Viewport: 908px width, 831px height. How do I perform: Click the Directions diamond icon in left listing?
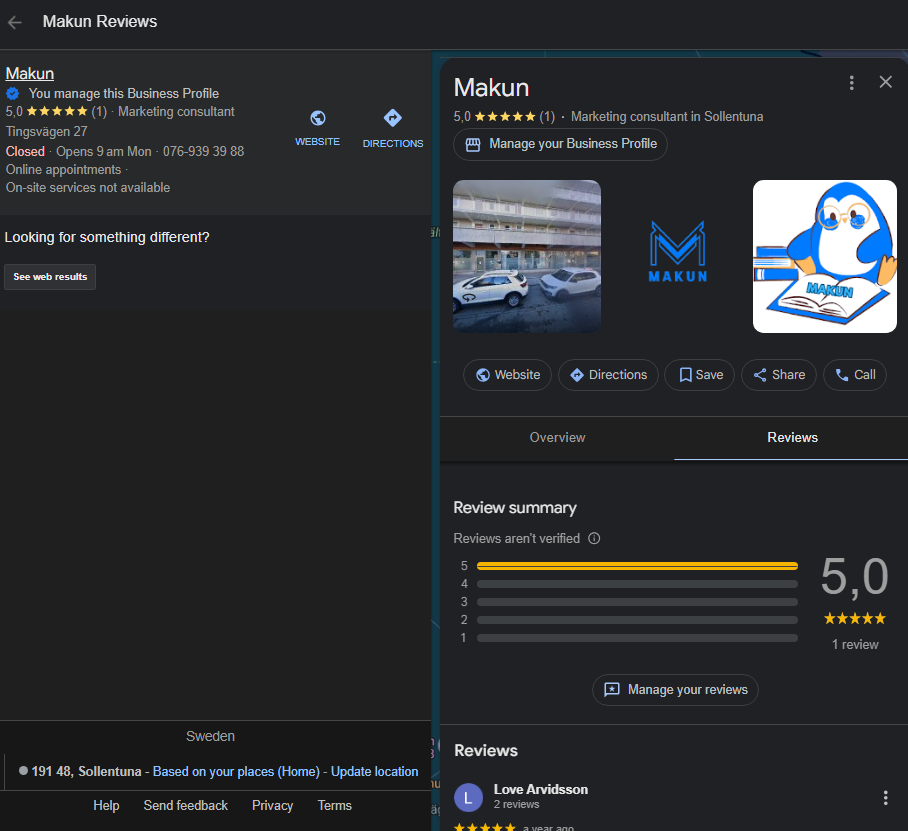[393, 118]
